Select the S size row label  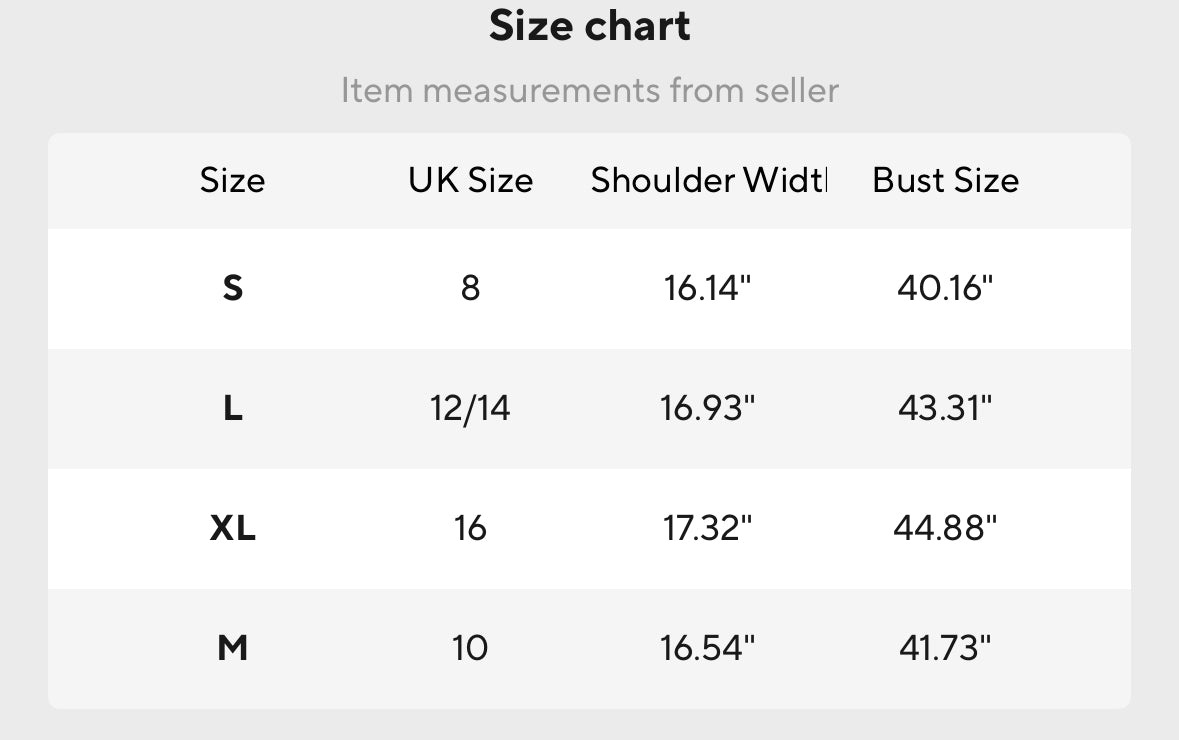tap(232, 288)
